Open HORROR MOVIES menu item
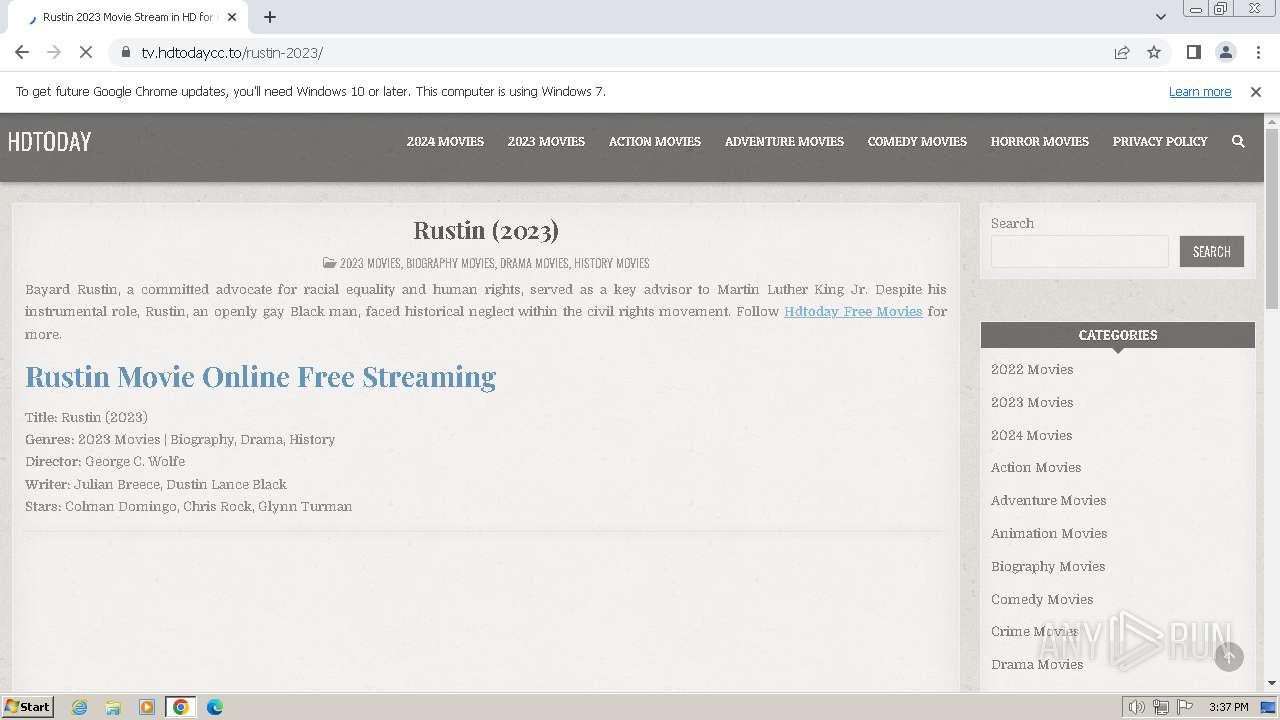The image size is (1280, 720). point(1039,141)
